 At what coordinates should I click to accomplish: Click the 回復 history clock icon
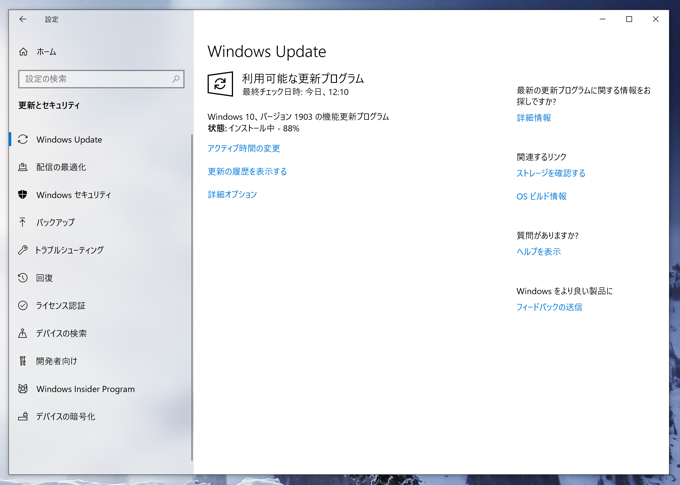(x=23, y=278)
